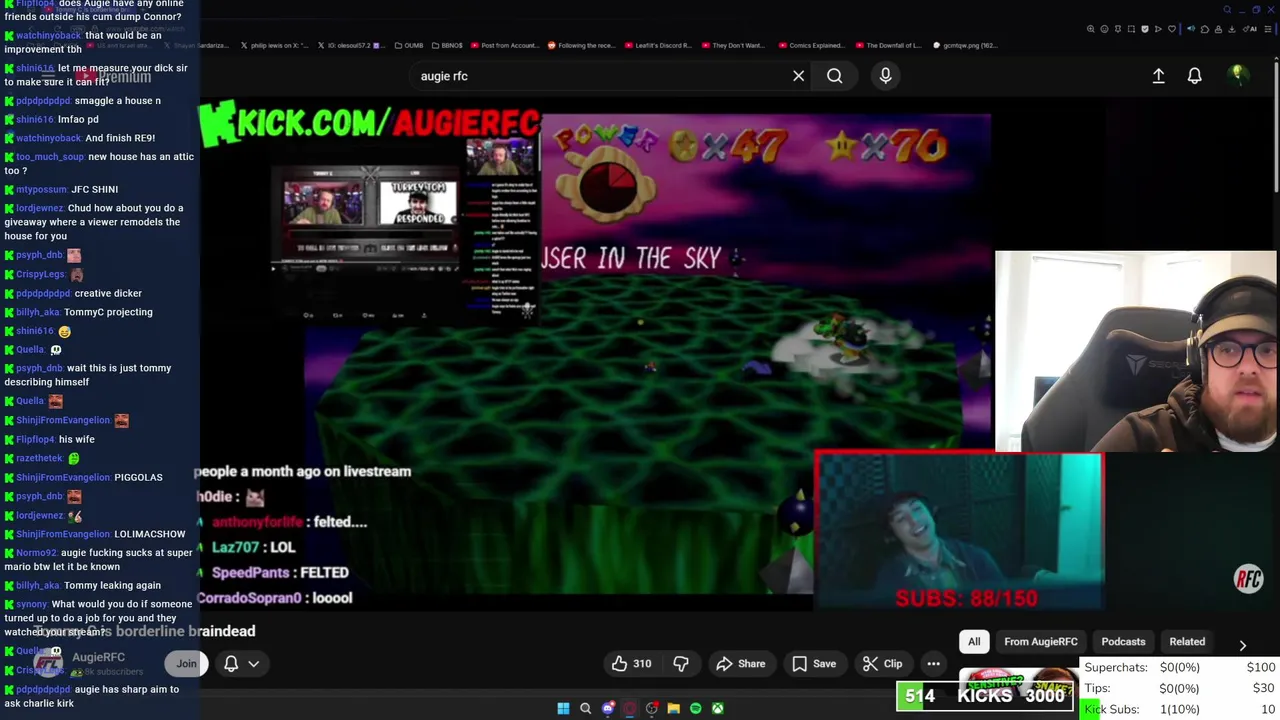The width and height of the screenshot is (1280, 720).
Task: Show more filter chips with right arrow
Action: 1242,645
